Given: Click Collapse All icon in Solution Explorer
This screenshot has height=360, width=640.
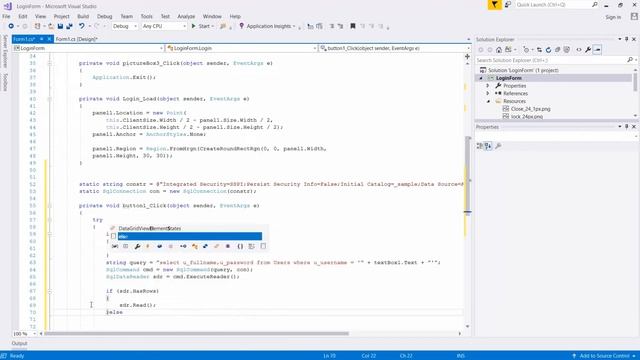Looking at the screenshot, I should coord(558,50).
